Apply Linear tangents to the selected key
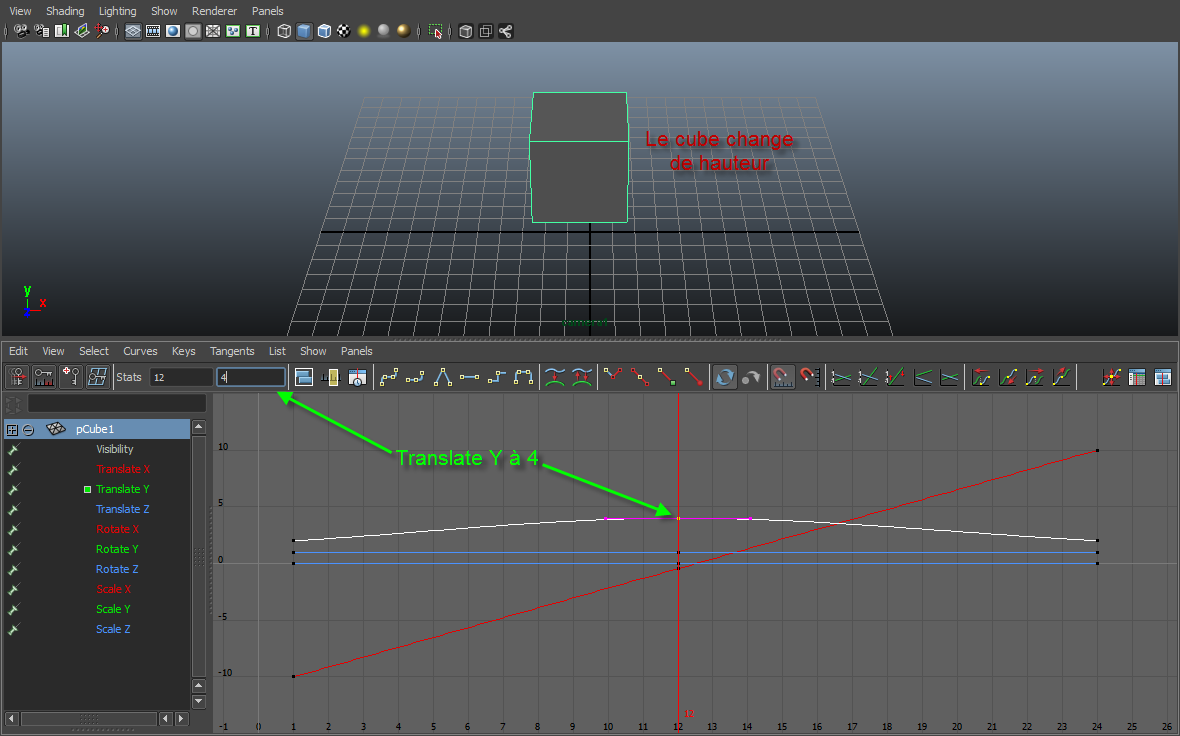 coord(443,377)
